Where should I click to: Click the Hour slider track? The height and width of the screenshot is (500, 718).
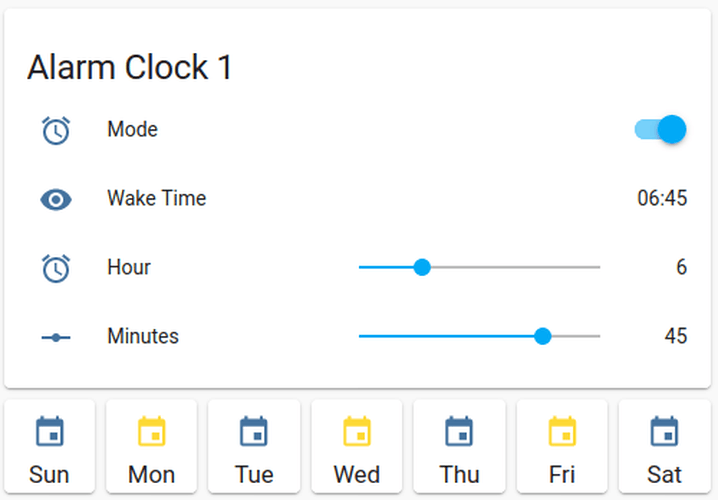(x=510, y=267)
